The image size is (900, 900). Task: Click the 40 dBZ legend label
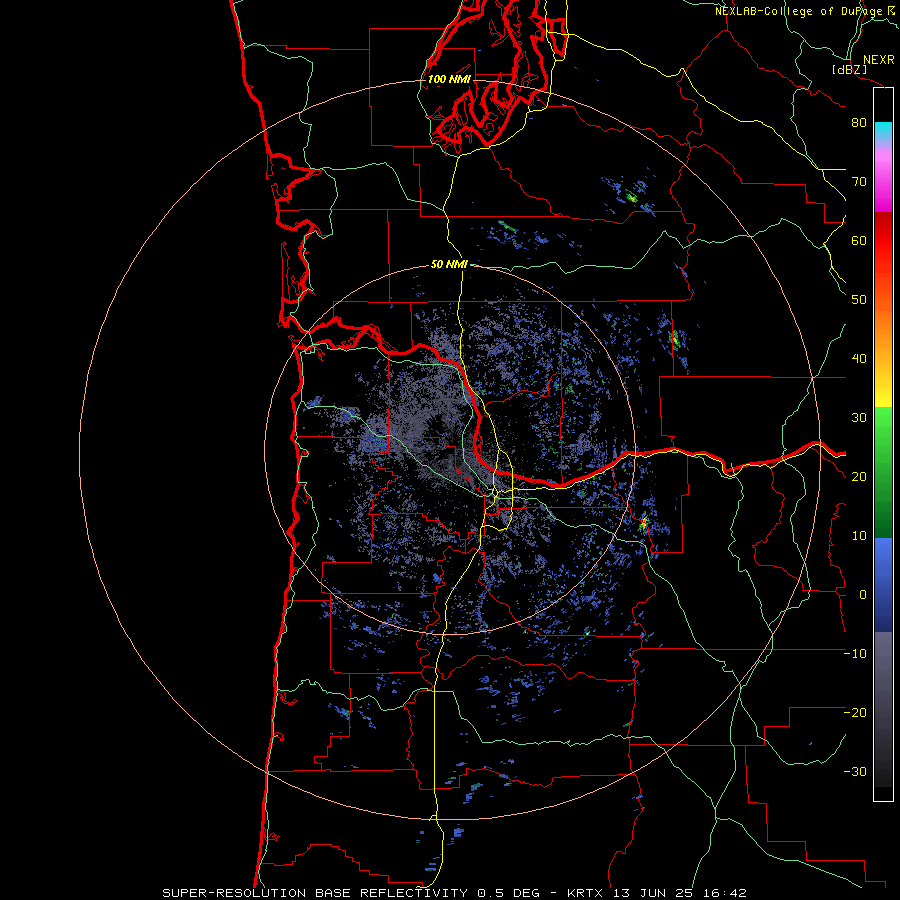(x=859, y=359)
